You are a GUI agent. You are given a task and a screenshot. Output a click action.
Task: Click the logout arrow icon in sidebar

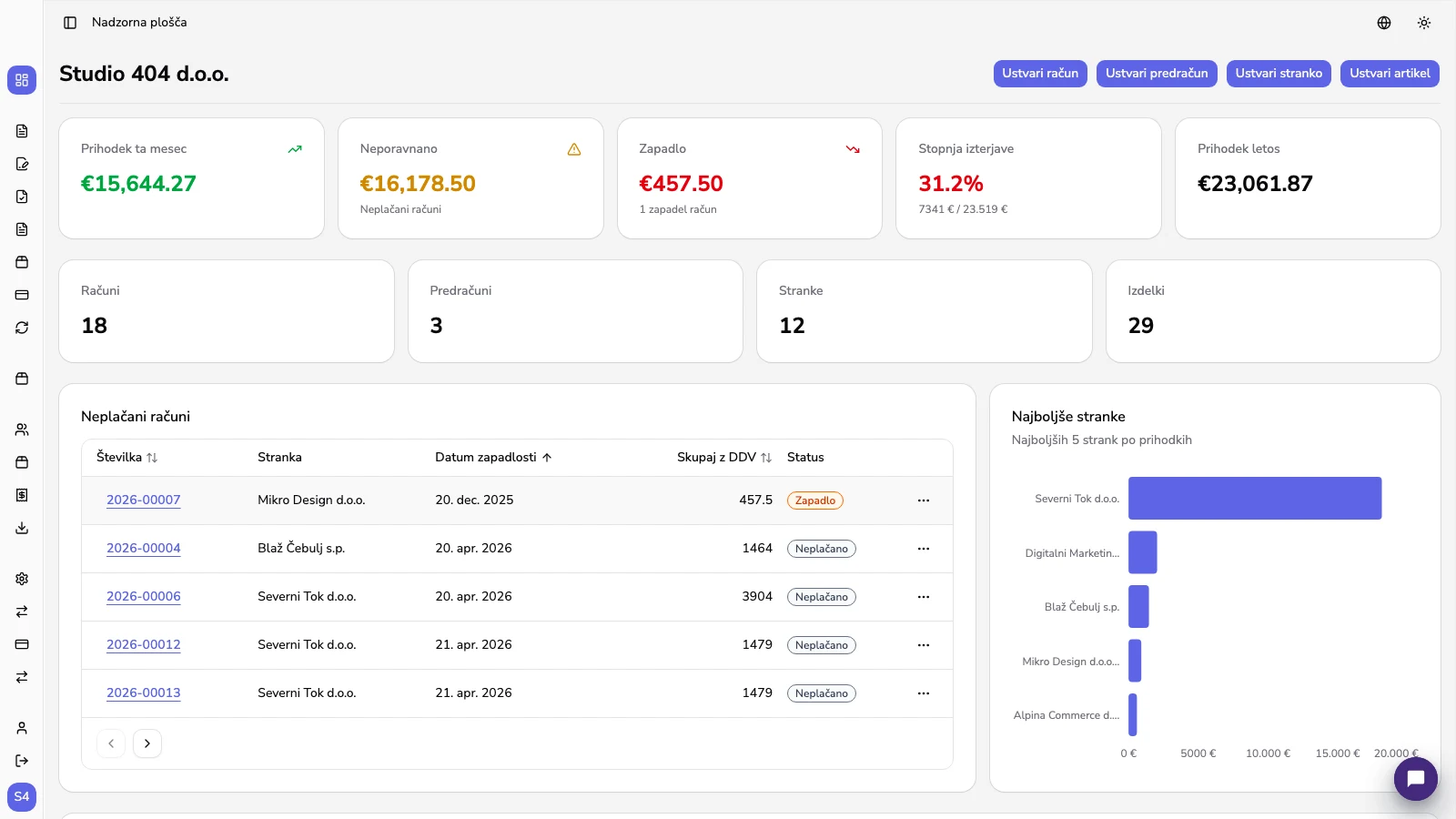click(22, 761)
